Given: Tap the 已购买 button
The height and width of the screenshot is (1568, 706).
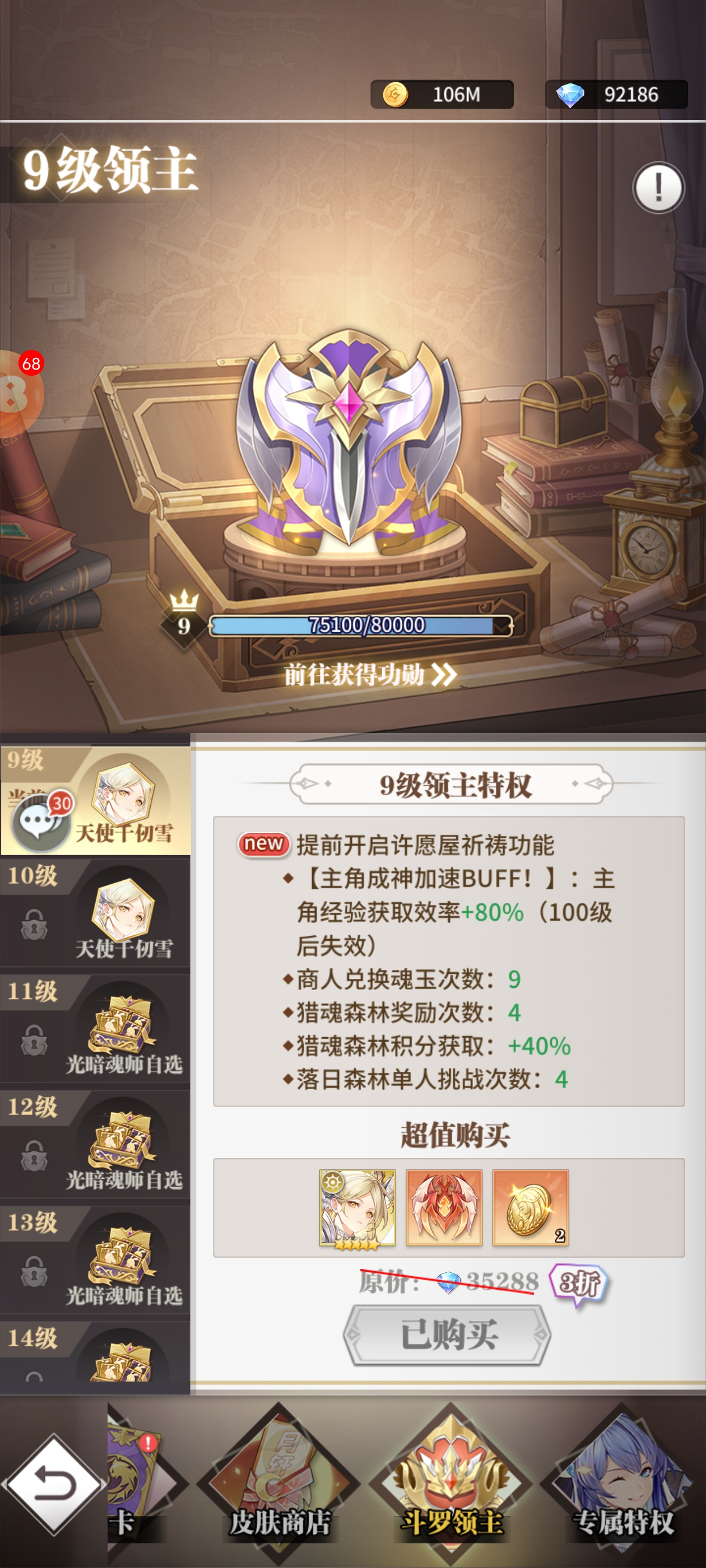Looking at the screenshot, I should tap(448, 1335).
